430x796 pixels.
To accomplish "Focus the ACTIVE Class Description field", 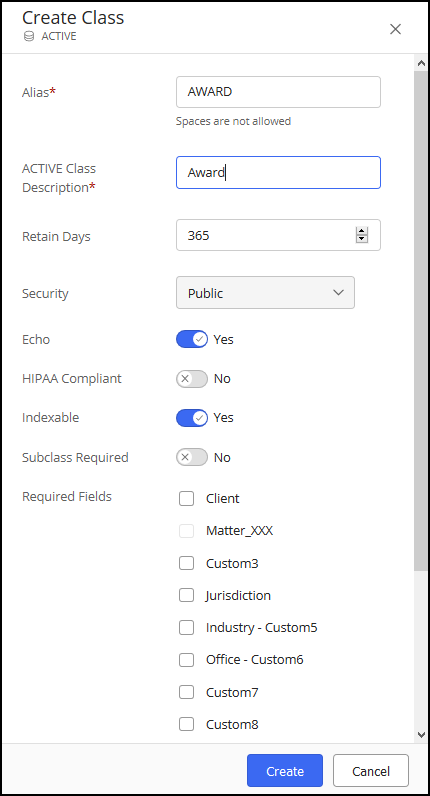I will tap(278, 173).
